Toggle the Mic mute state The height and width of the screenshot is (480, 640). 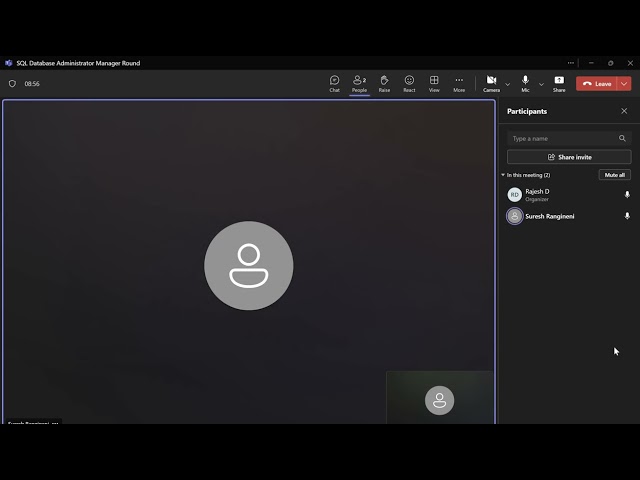coord(525,83)
